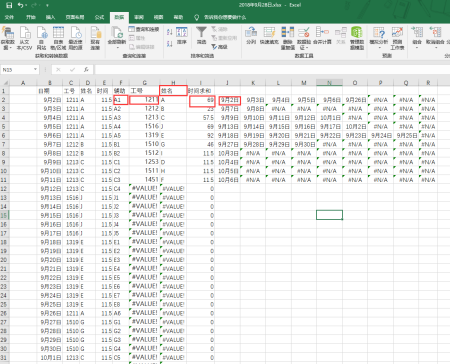Import data with 自网站 icon

[x=42, y=38]
